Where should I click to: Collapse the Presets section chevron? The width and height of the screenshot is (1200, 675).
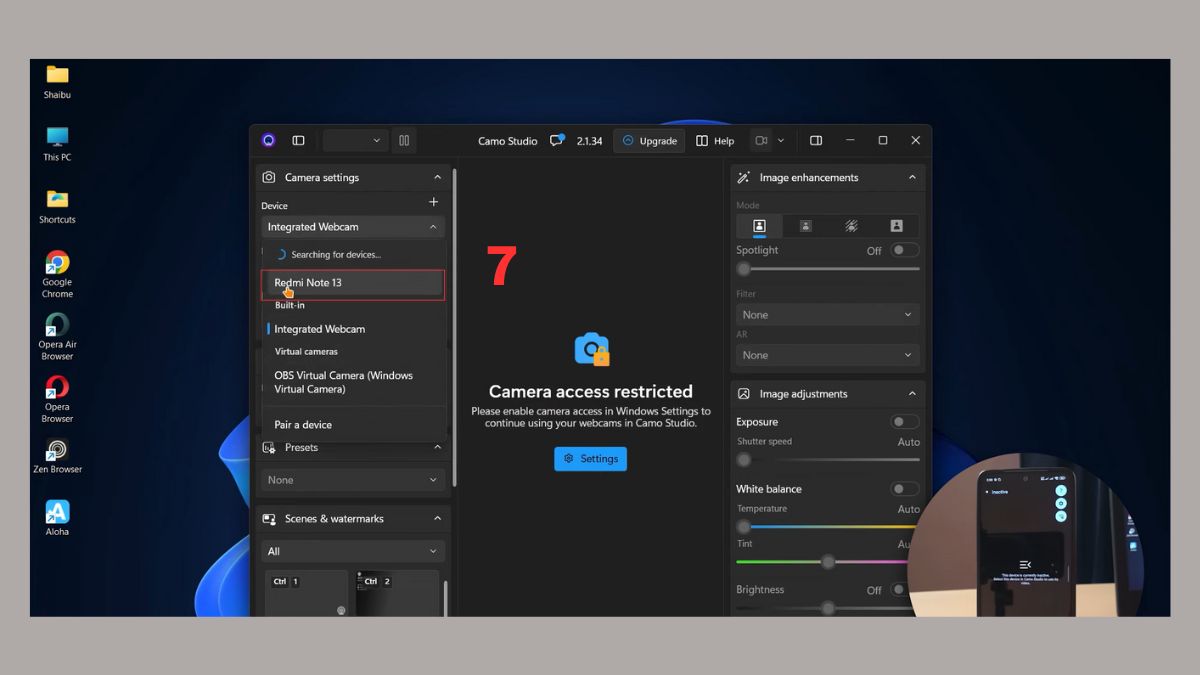click(x=437, y=448)
